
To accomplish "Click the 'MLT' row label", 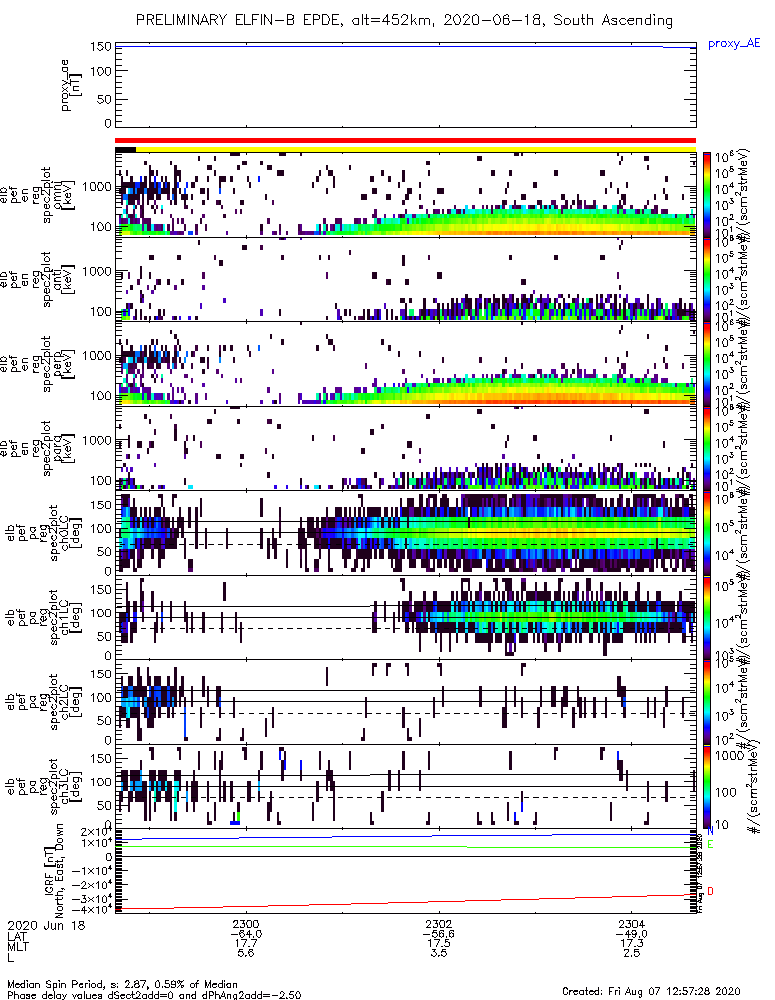I will coord(18,946).
